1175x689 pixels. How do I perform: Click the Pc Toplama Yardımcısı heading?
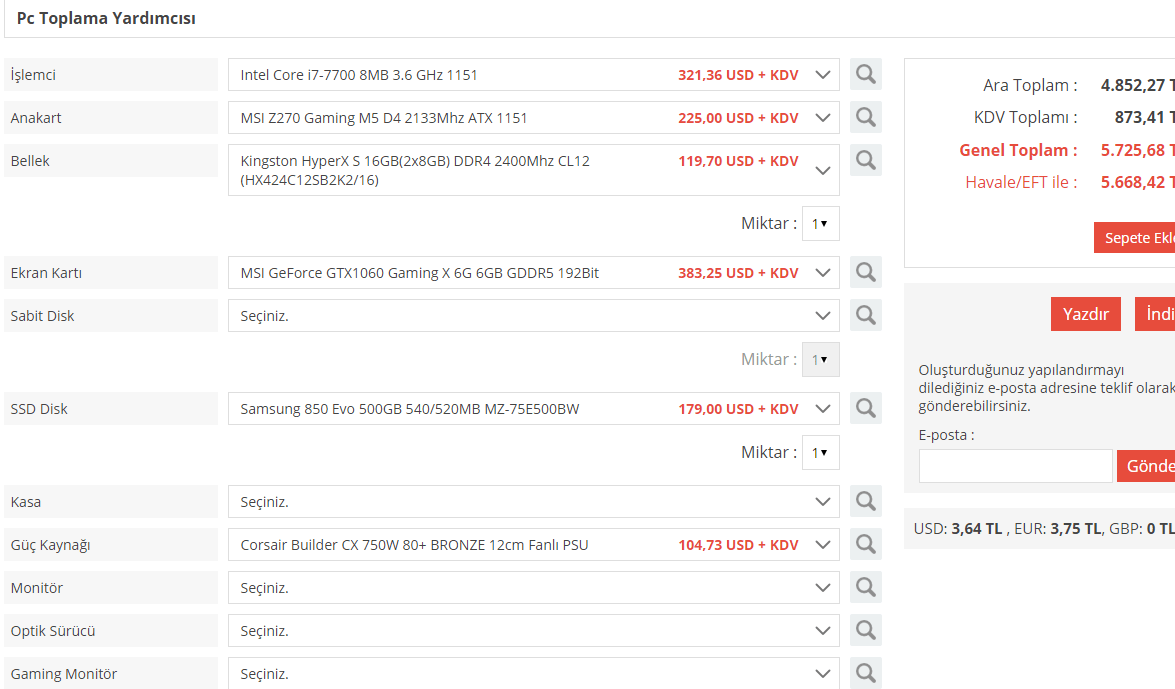point(106,18)
